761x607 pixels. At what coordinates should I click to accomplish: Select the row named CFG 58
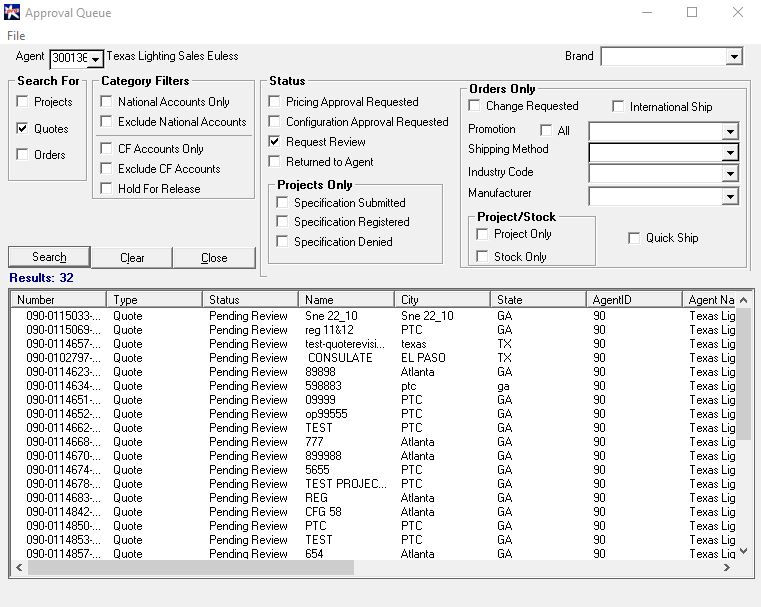(x=373, y=512)
